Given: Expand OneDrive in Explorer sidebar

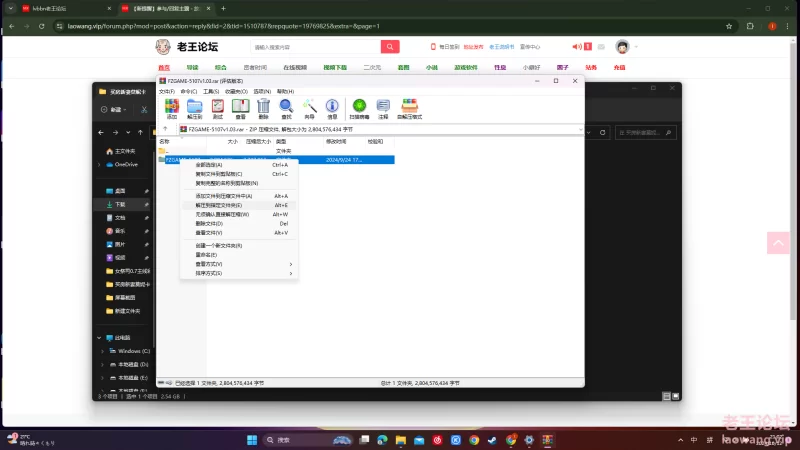Looking at the screenshot, I should click(x=99, y=164).
